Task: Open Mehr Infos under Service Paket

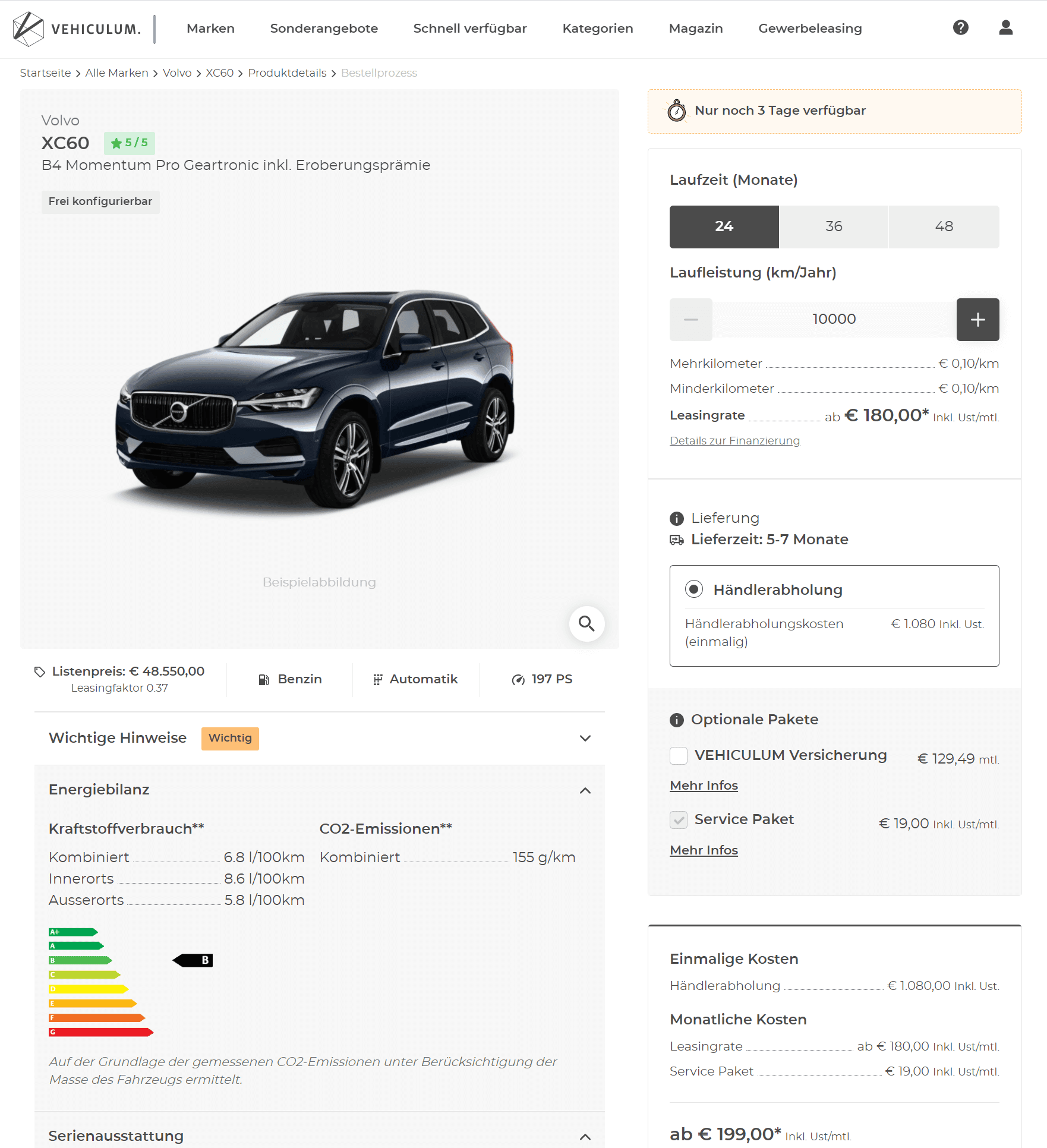Action: 704,851
